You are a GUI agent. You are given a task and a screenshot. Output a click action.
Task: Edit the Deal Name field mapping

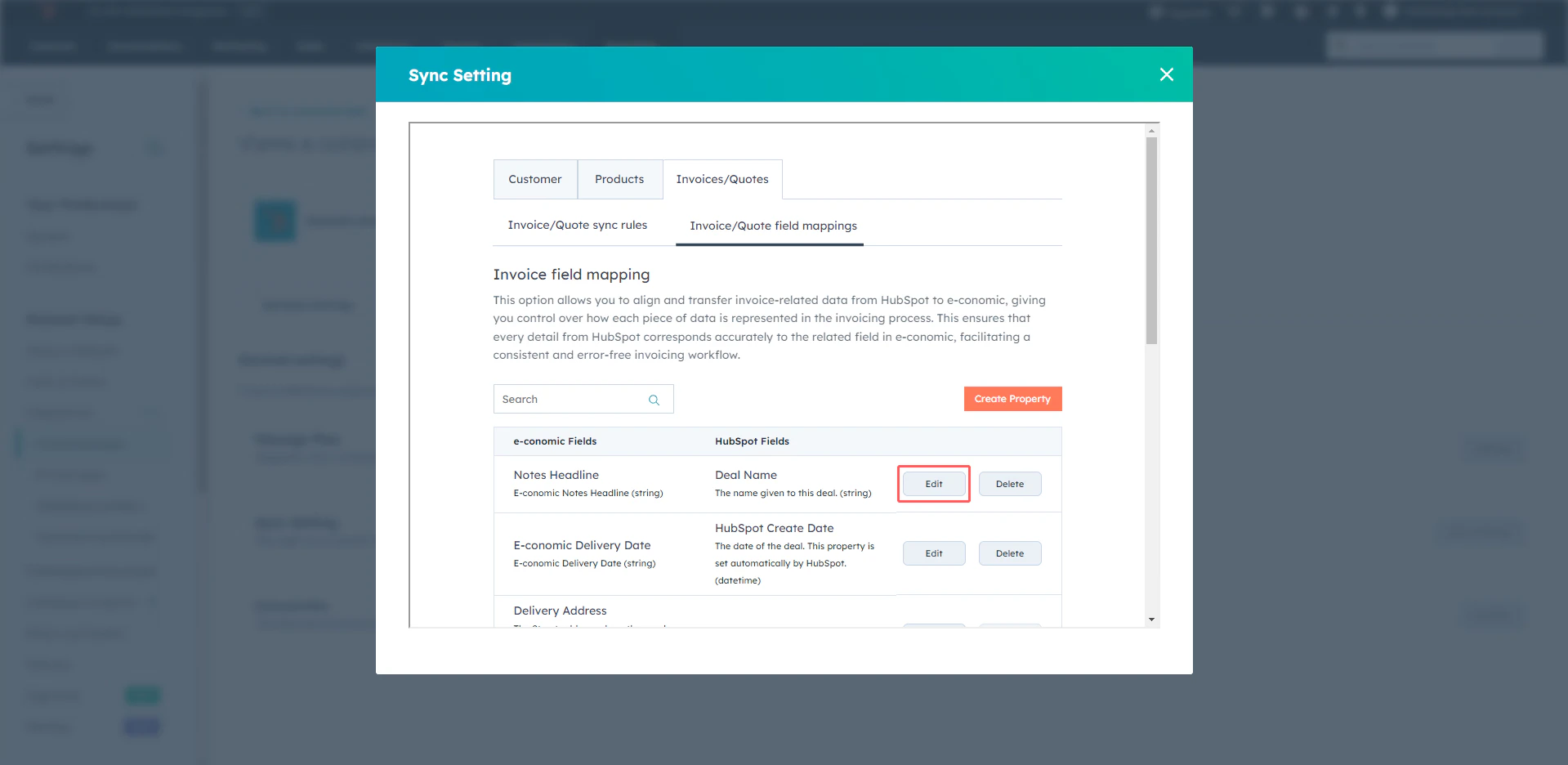pos(933,483)
